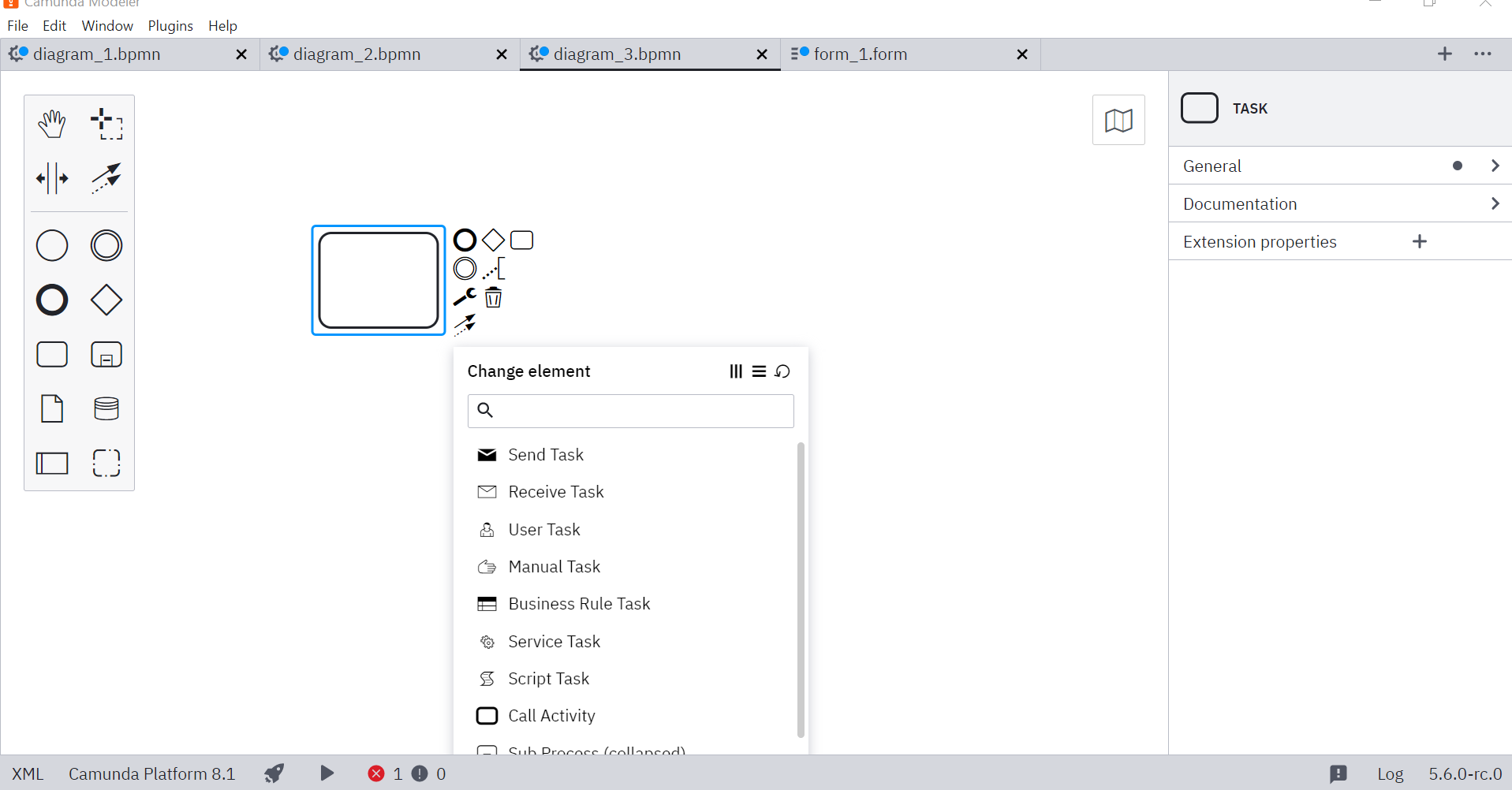Viewport: 1512px width, 790px height.
Task: Append an End Event to the task
Action: (465, 240)
